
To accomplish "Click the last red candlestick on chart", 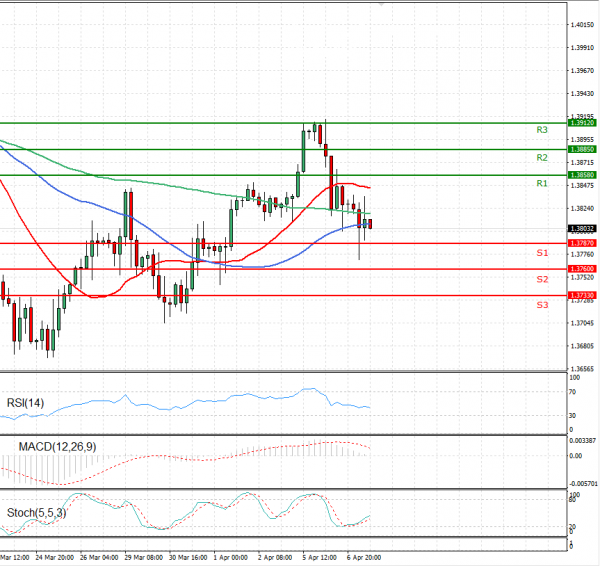I will [x=370, y=224].
